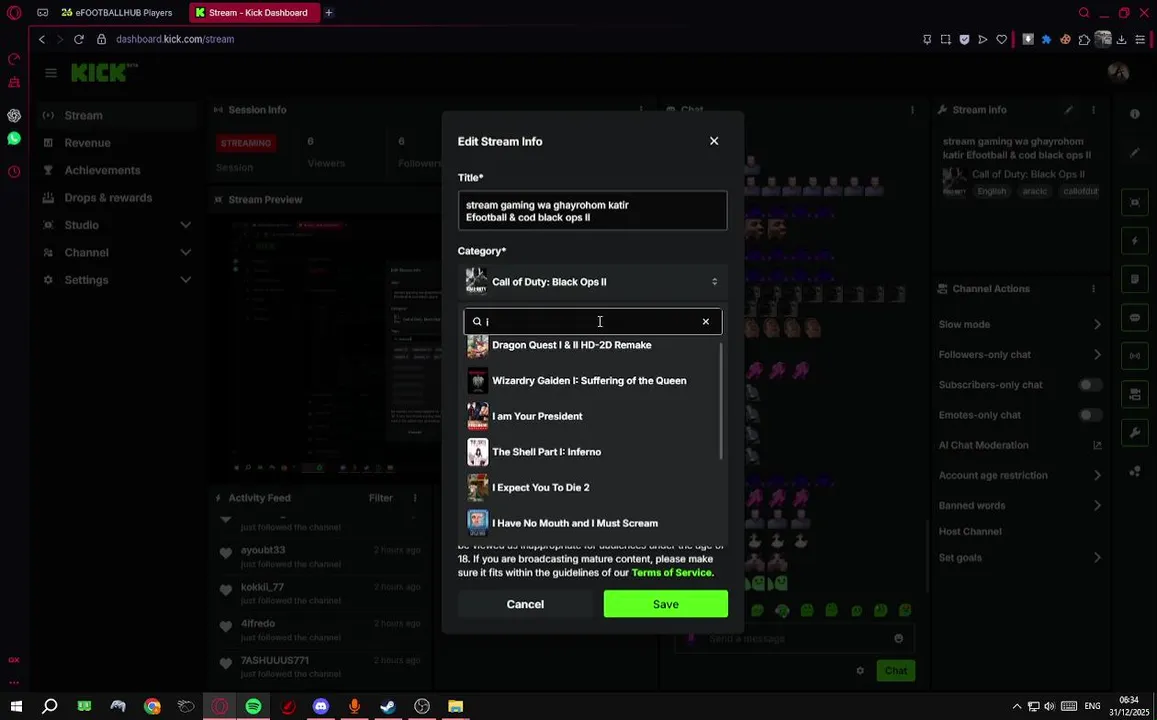Clear the category search field text
The image size is (1157, 720).
pyautogui.click(x=705, y=322)
